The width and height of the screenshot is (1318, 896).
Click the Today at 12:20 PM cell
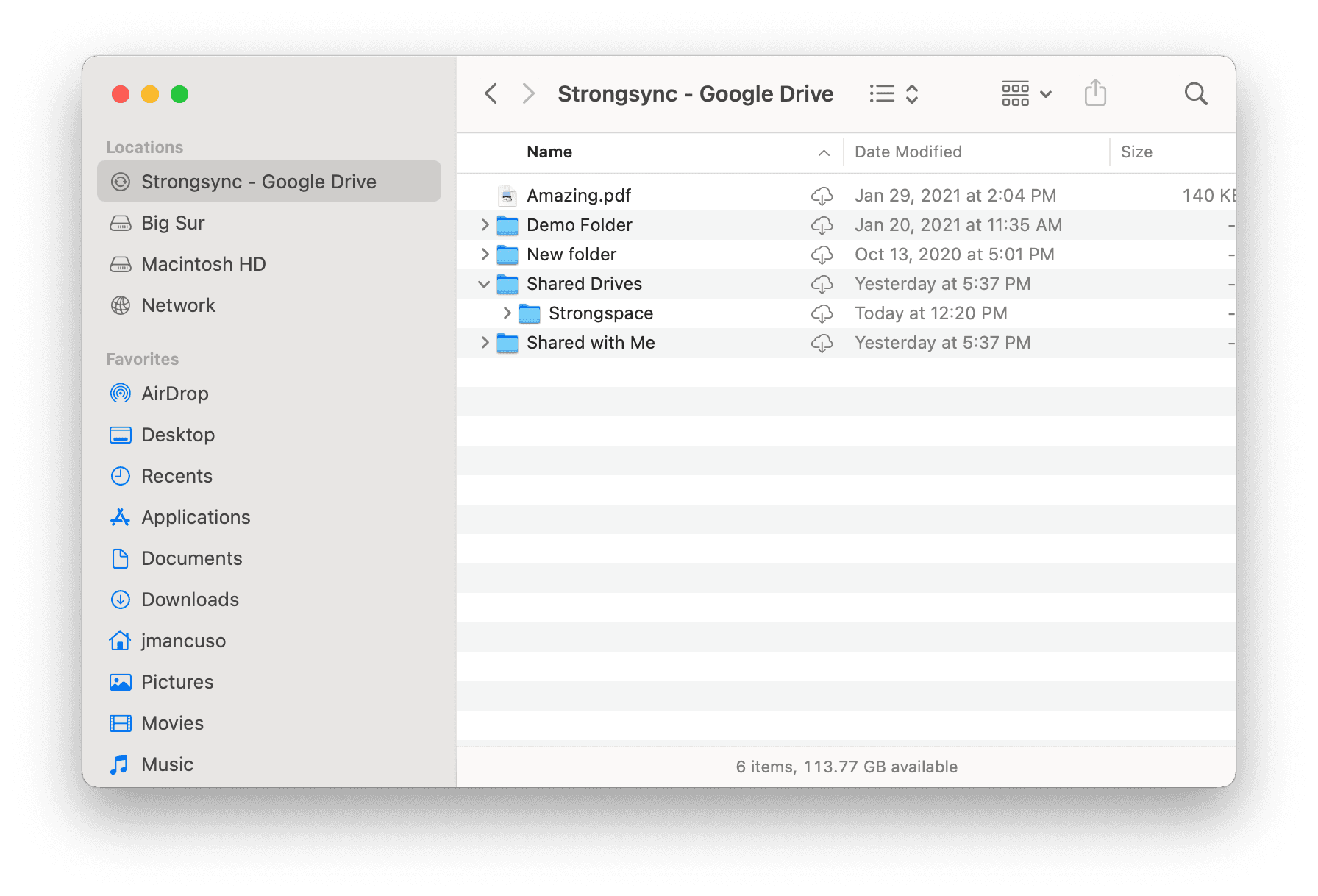(x=931, y=313)
